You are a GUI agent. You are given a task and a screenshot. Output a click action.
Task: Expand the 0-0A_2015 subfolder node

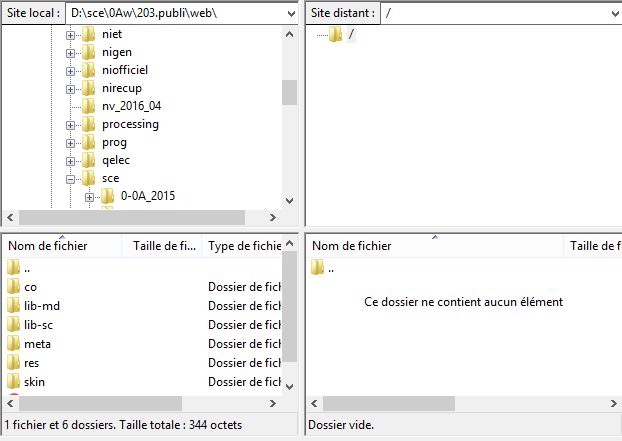click(x=90, y=196)
